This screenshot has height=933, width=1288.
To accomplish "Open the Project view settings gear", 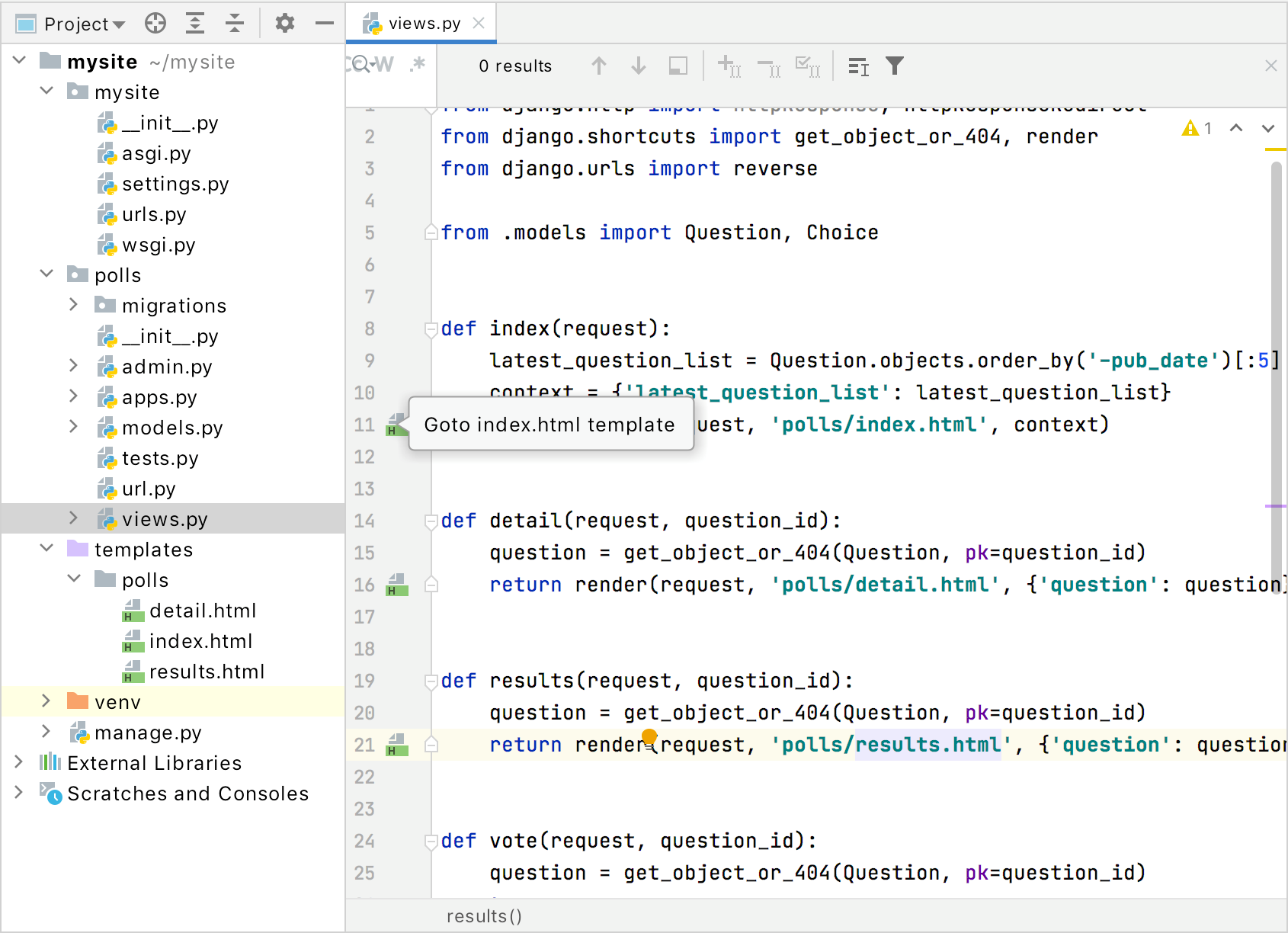I will point(284,23).
